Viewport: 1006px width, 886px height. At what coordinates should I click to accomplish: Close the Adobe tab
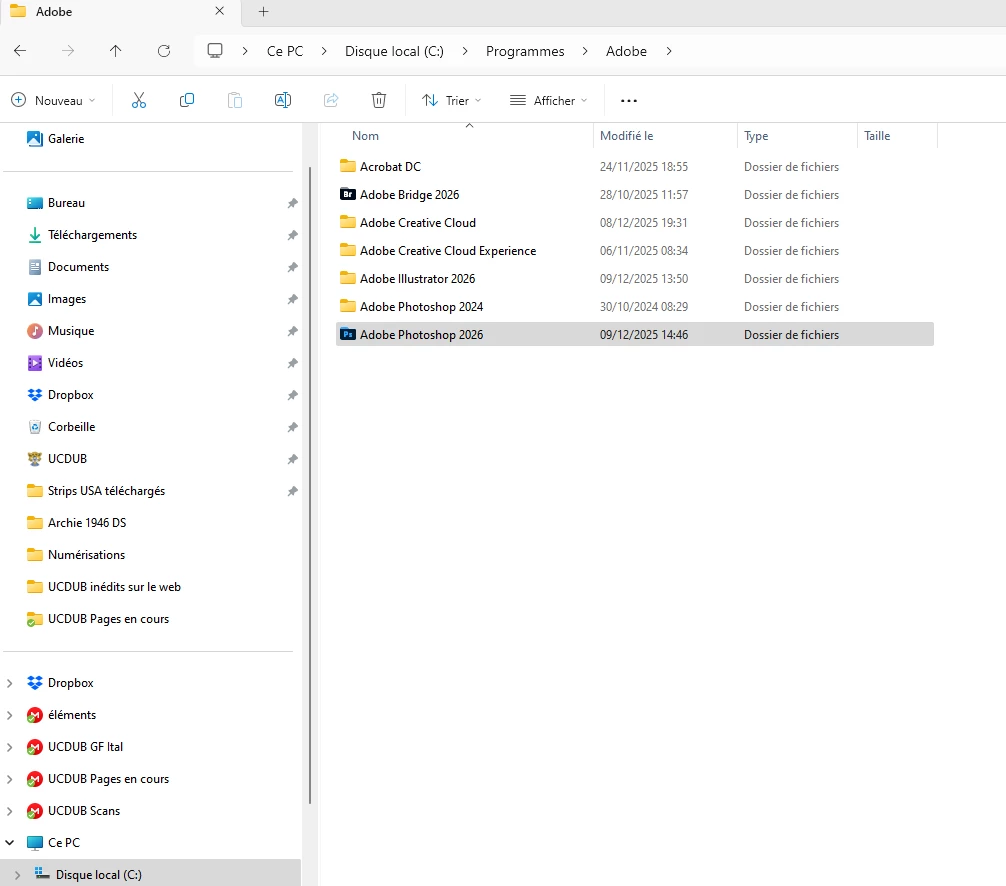219,11
